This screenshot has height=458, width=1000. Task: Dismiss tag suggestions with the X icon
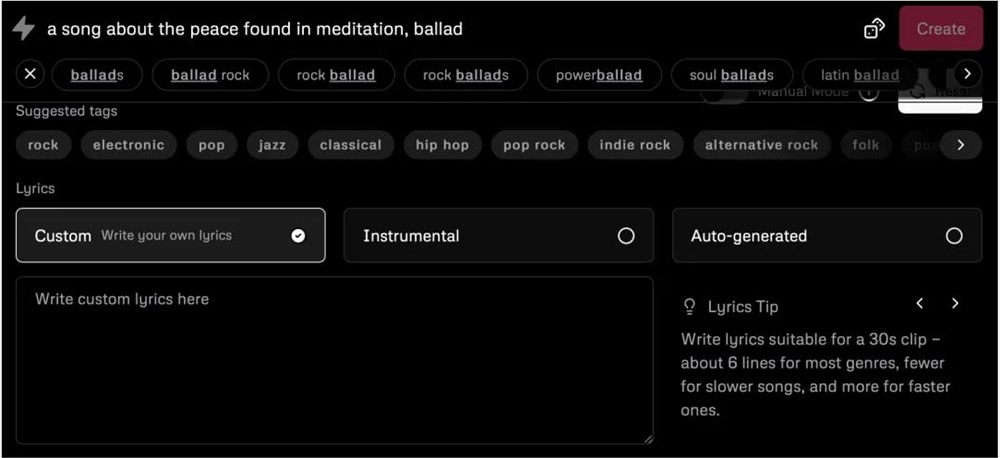[x=31, y=74]
